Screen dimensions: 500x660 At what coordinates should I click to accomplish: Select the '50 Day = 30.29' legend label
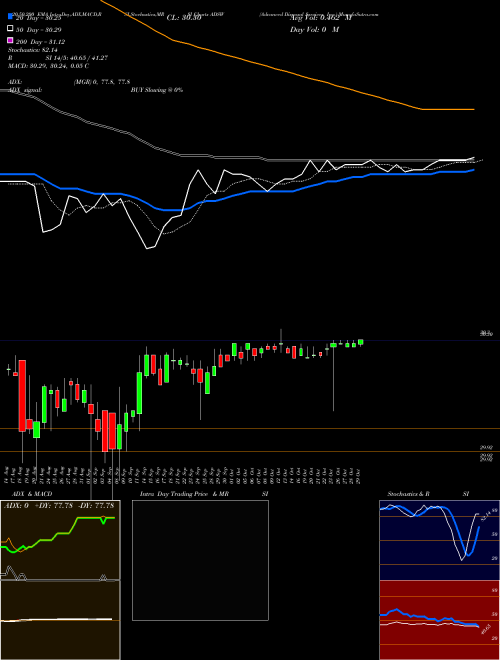[39, 30]
